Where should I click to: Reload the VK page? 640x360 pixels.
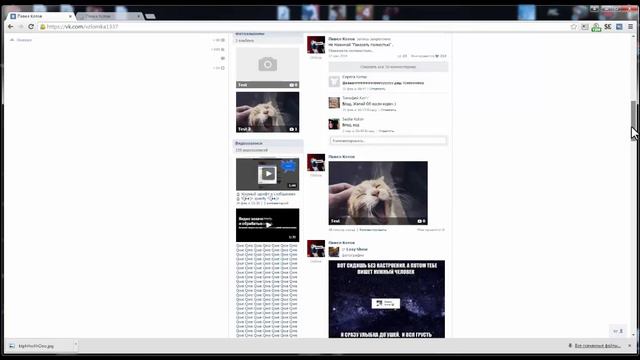31,27
